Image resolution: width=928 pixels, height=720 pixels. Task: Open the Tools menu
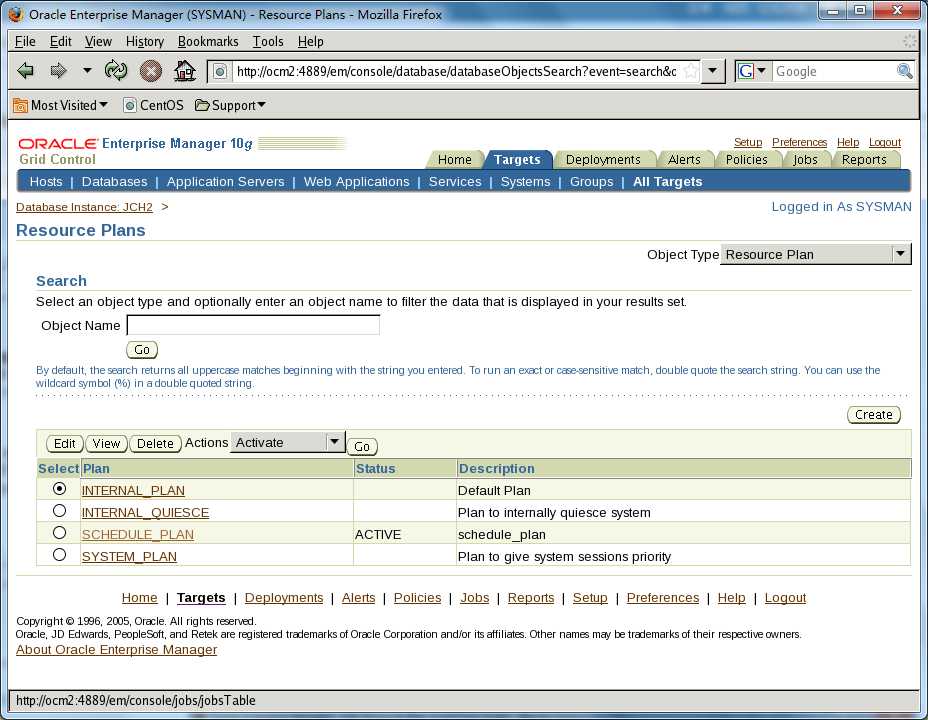click(x=268, y=41)
